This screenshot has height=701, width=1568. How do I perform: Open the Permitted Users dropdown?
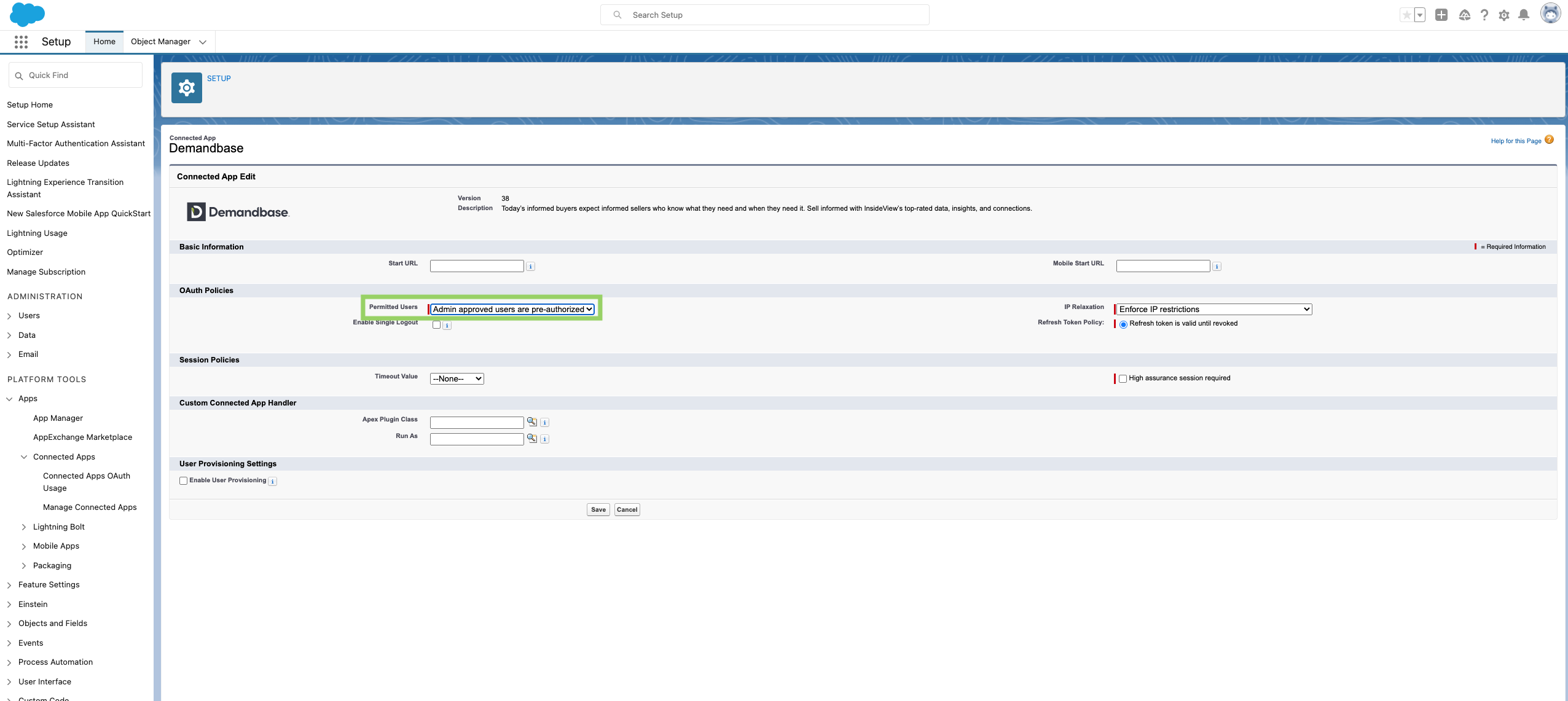512,309
